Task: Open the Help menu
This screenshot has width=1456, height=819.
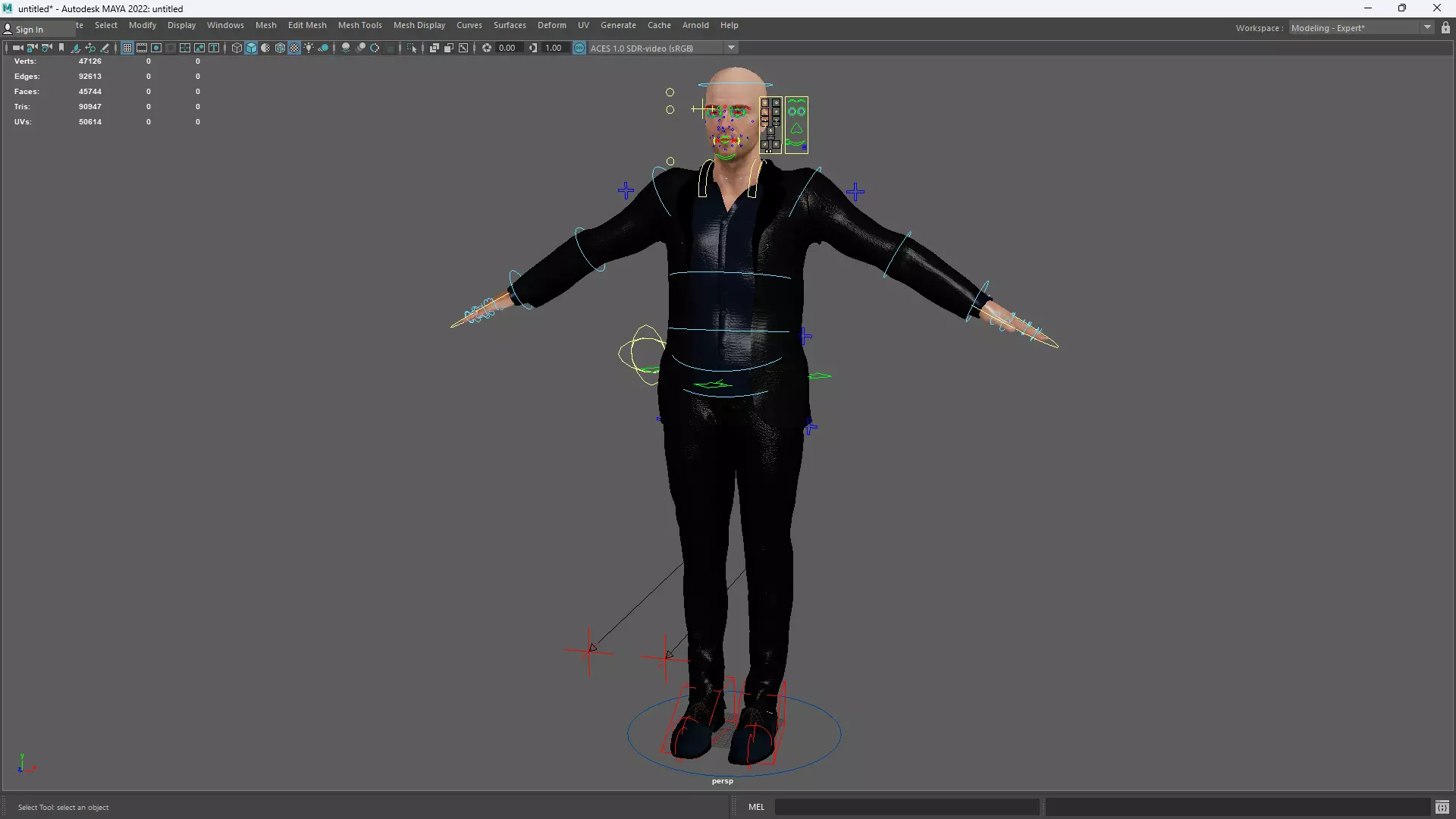Action: (x=730, y=25)
